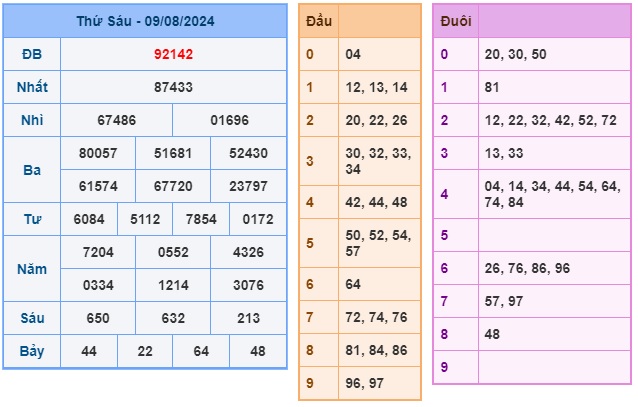Click the Nhì prize number 01696
The height and width of the screenshot is (407, 638).
229,120
